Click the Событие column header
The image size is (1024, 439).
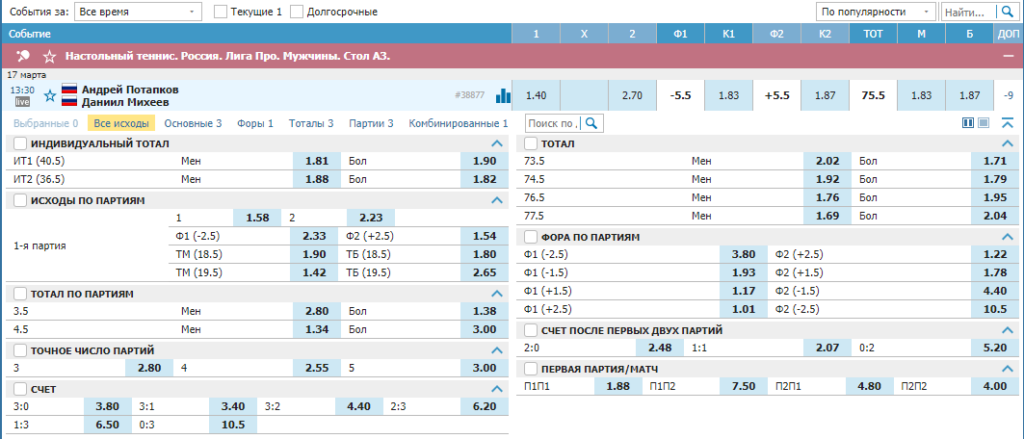[29, 34]
